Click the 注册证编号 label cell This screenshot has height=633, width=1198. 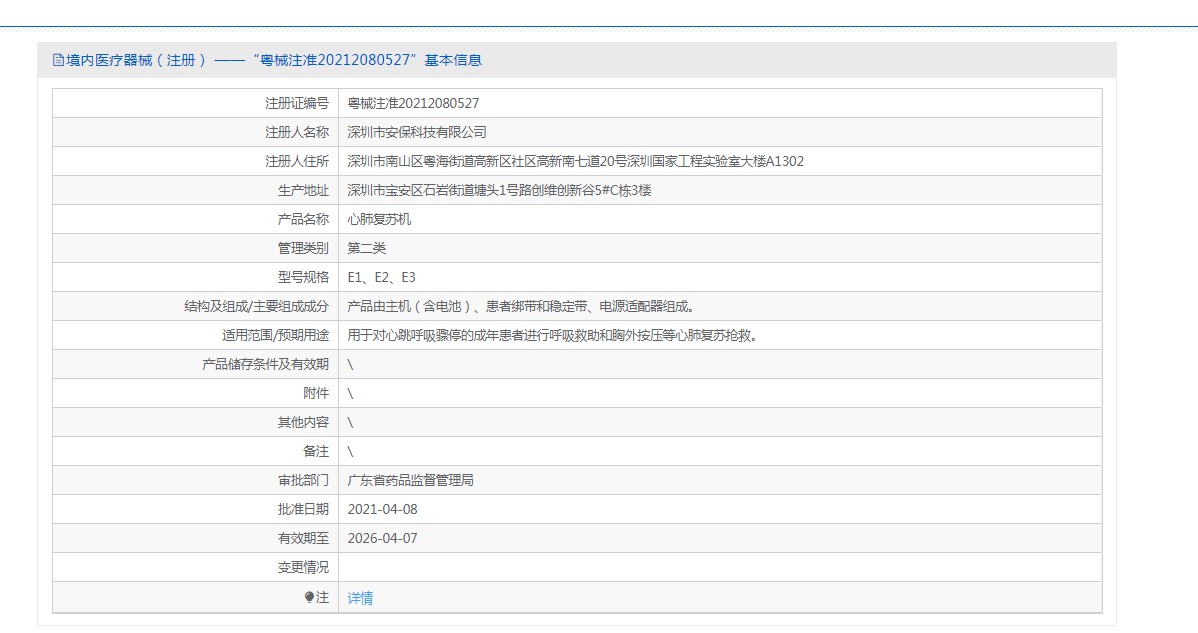(x=196, y=103)
